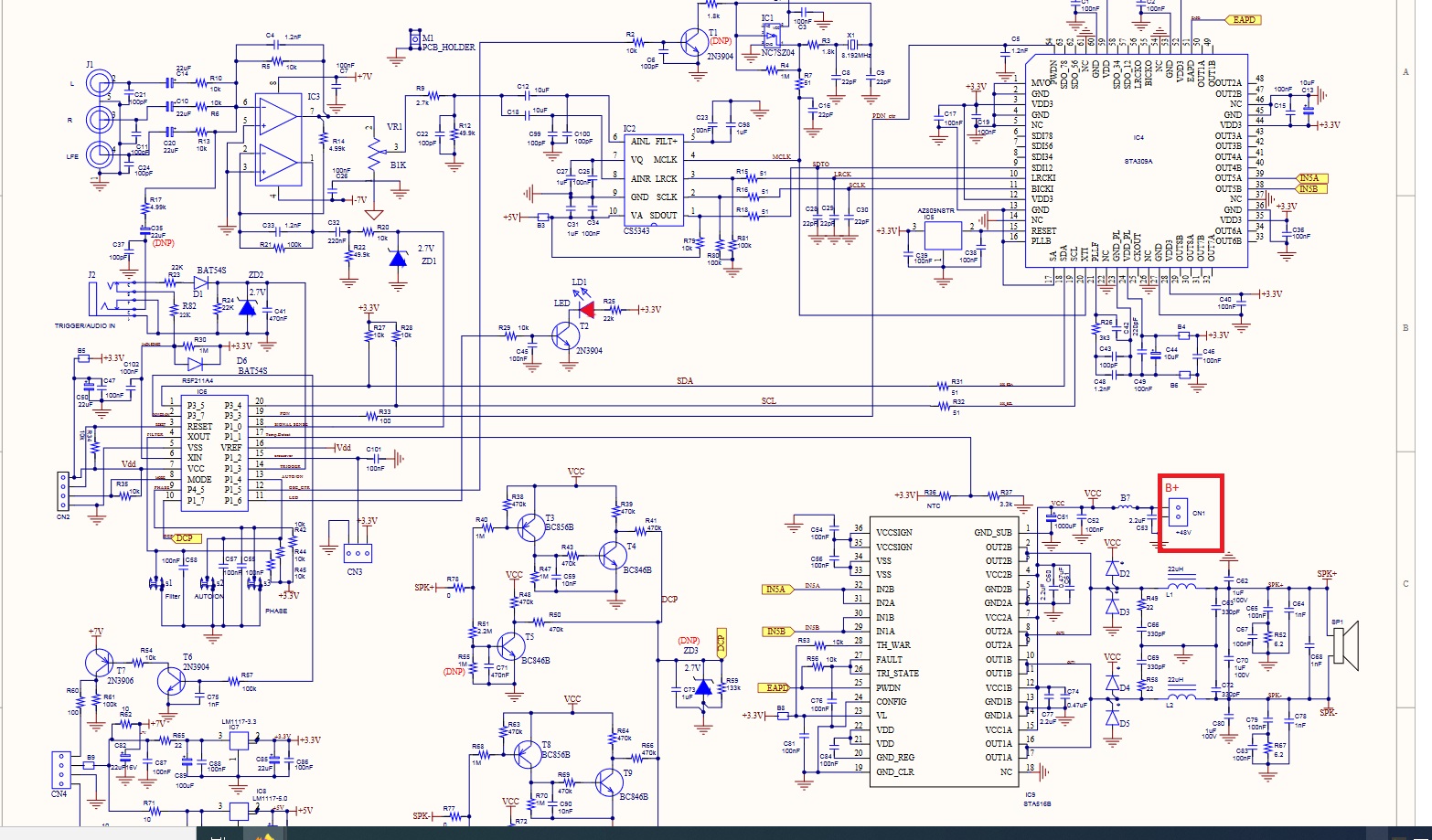Click the STA309A chip IC4
The width and height of the screenshot is (1432, 840).
click(x=1137, y=161)
